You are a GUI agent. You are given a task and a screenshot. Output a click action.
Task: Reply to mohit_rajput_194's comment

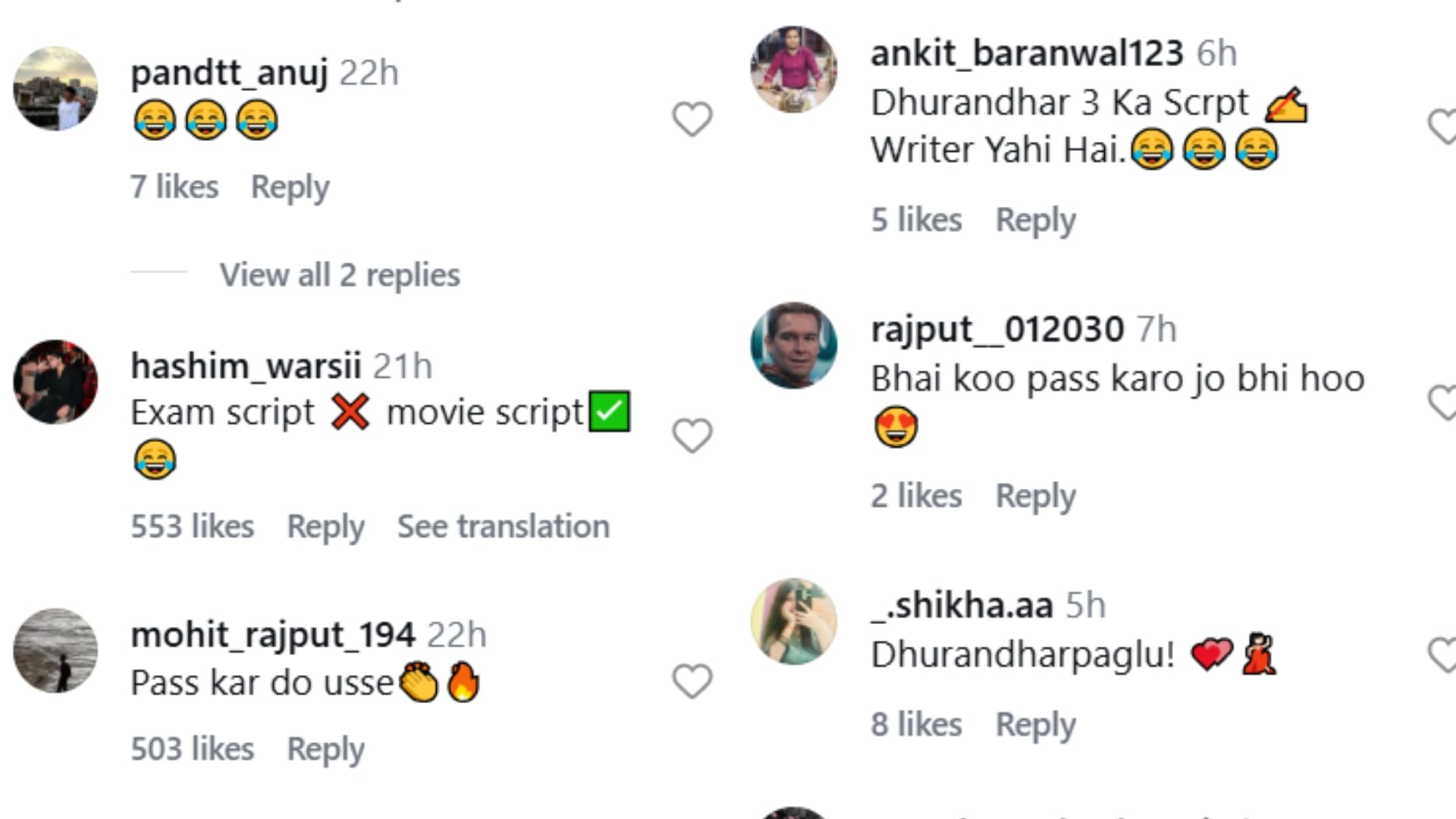coord(325,749)
